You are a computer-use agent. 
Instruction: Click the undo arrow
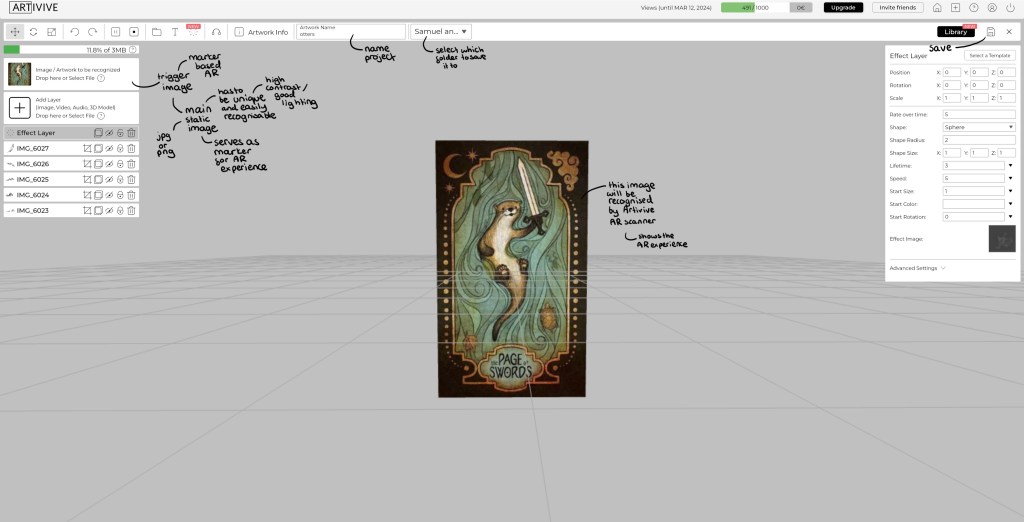point(74,32)
